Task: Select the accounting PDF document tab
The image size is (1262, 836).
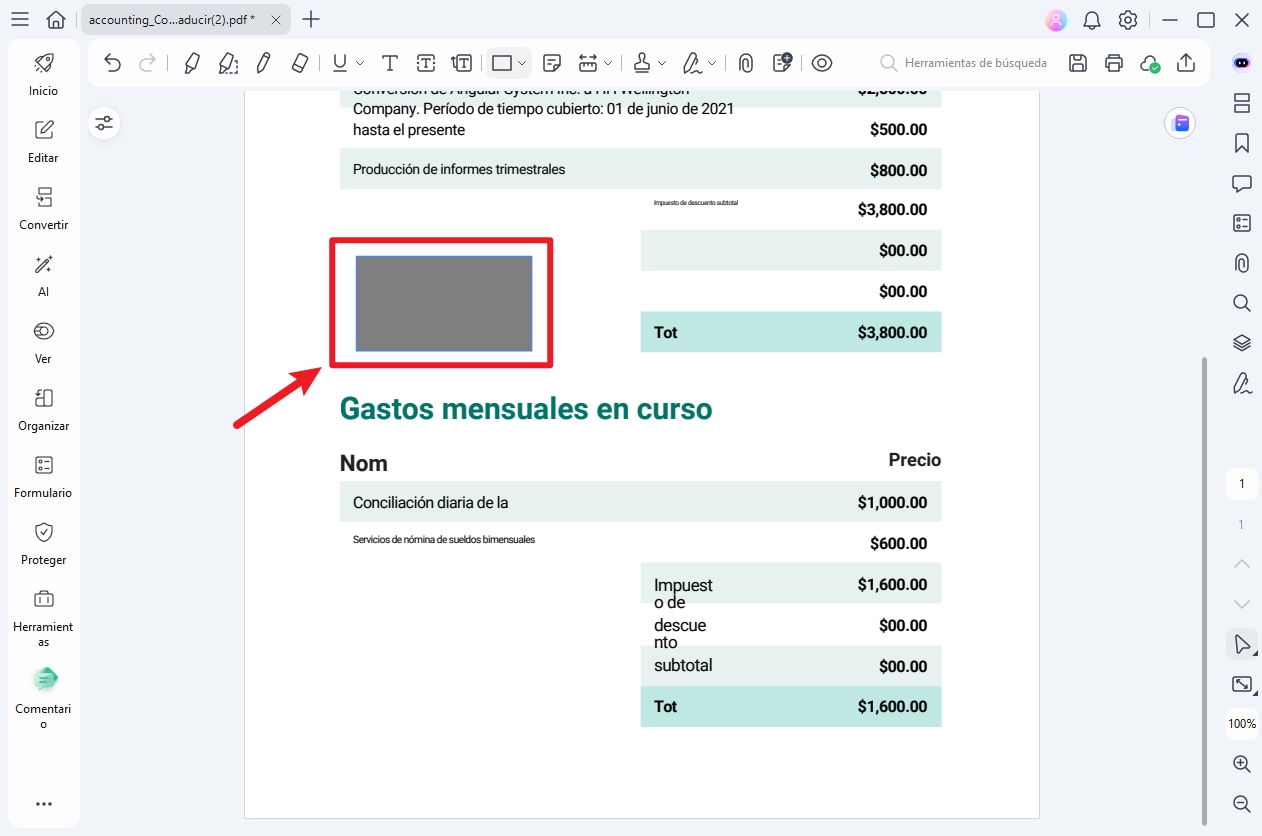Action: pyautogui.click(x=170, y=18)
